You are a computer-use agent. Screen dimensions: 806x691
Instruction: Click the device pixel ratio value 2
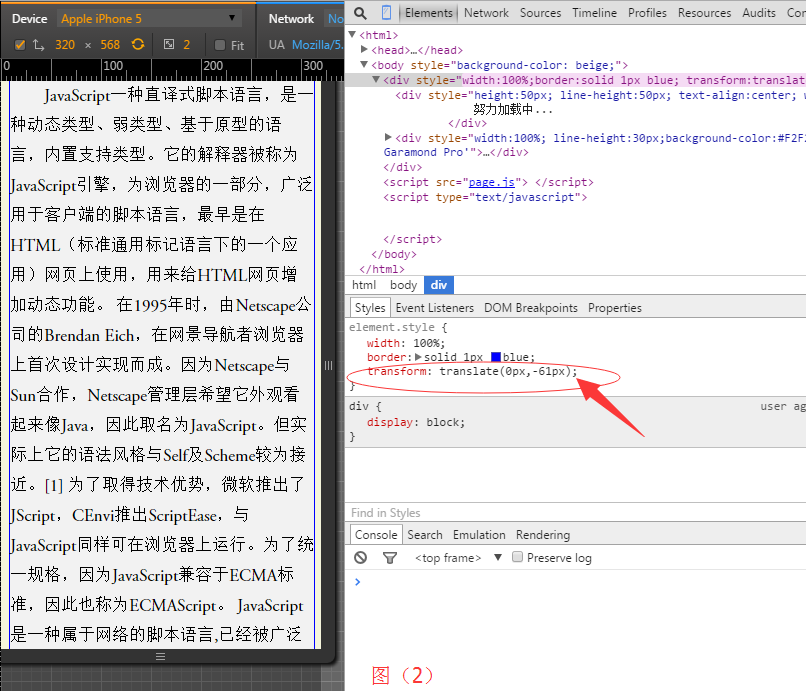pyautogui.click(x=187, y=45)
